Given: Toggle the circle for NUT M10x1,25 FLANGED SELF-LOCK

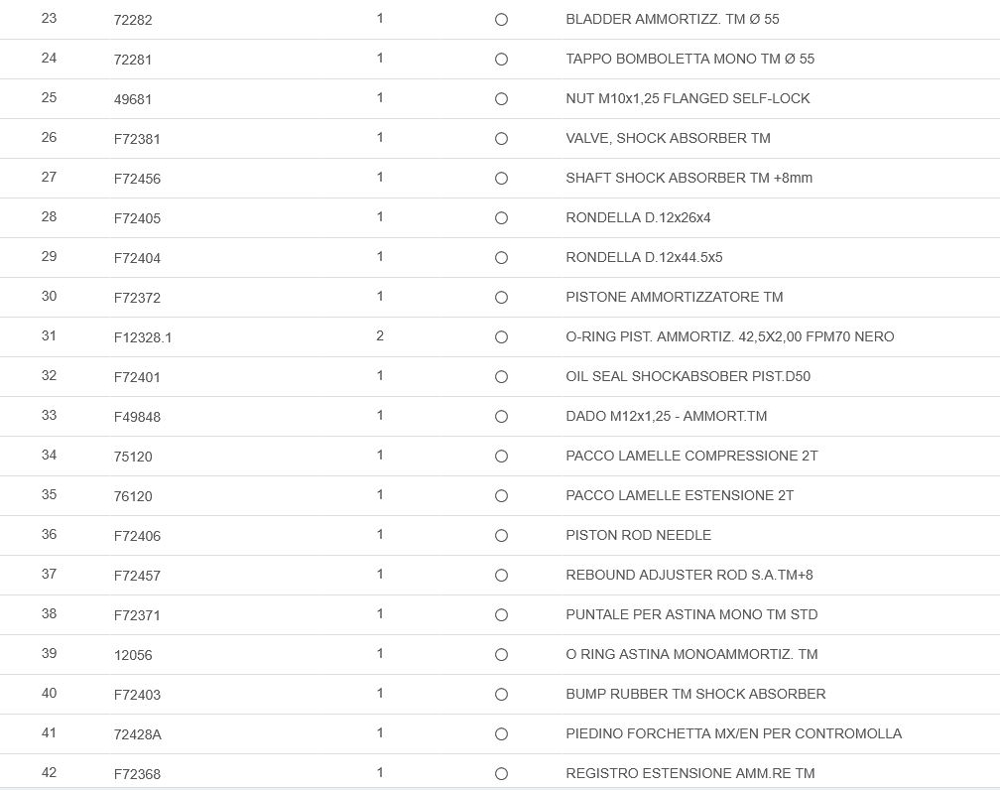Looking at the screenshot, I should pos(501,99).
